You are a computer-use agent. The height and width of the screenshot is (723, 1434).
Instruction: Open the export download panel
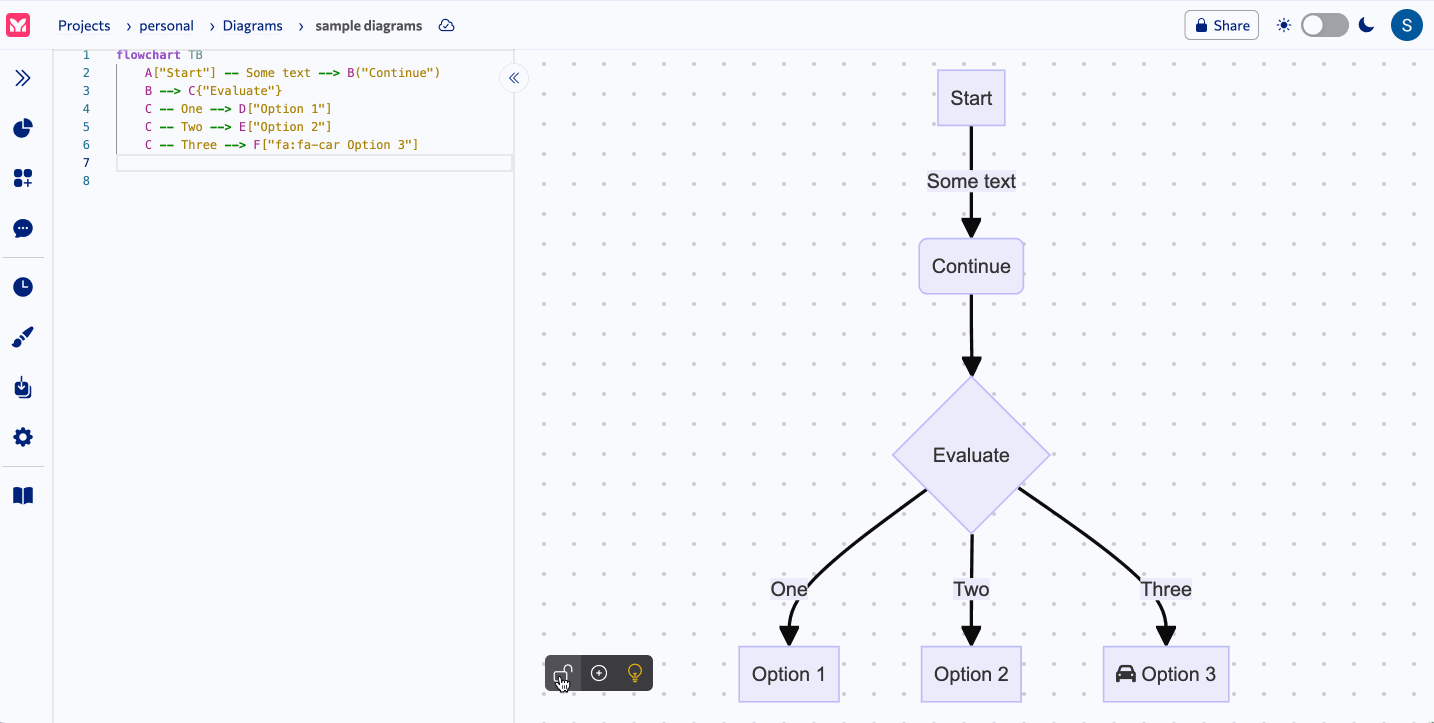22,387
